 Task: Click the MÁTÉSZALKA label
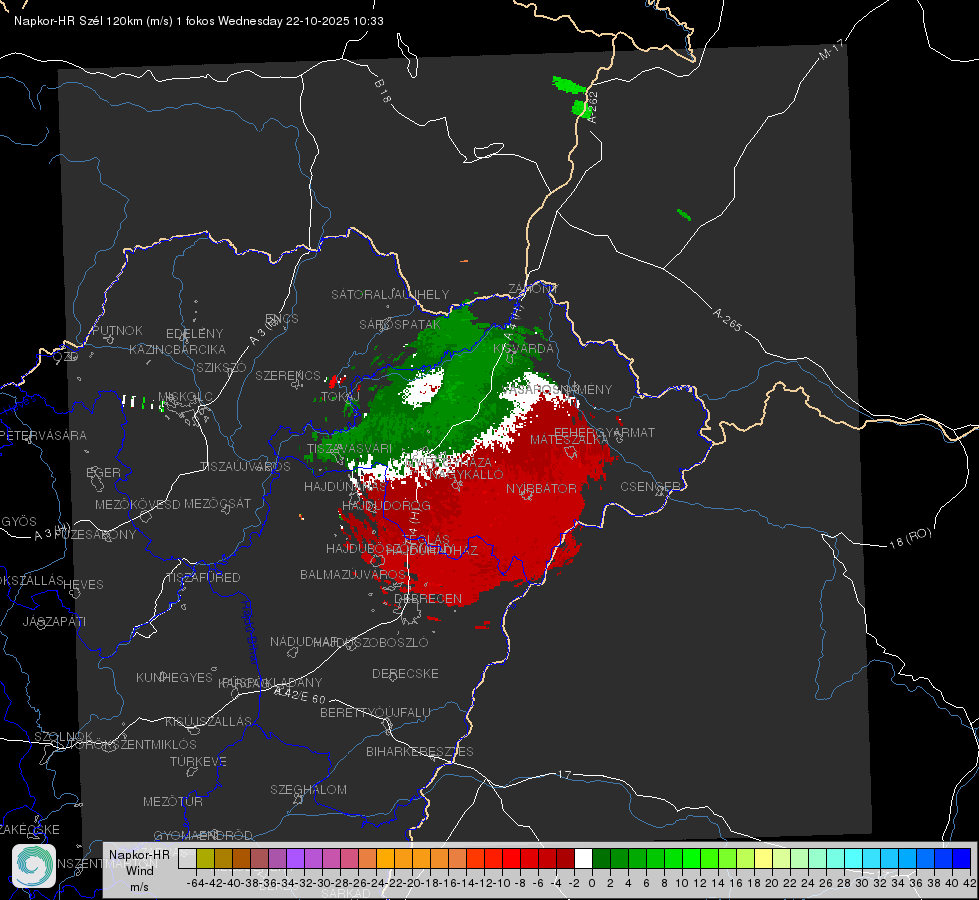point(569,440)
